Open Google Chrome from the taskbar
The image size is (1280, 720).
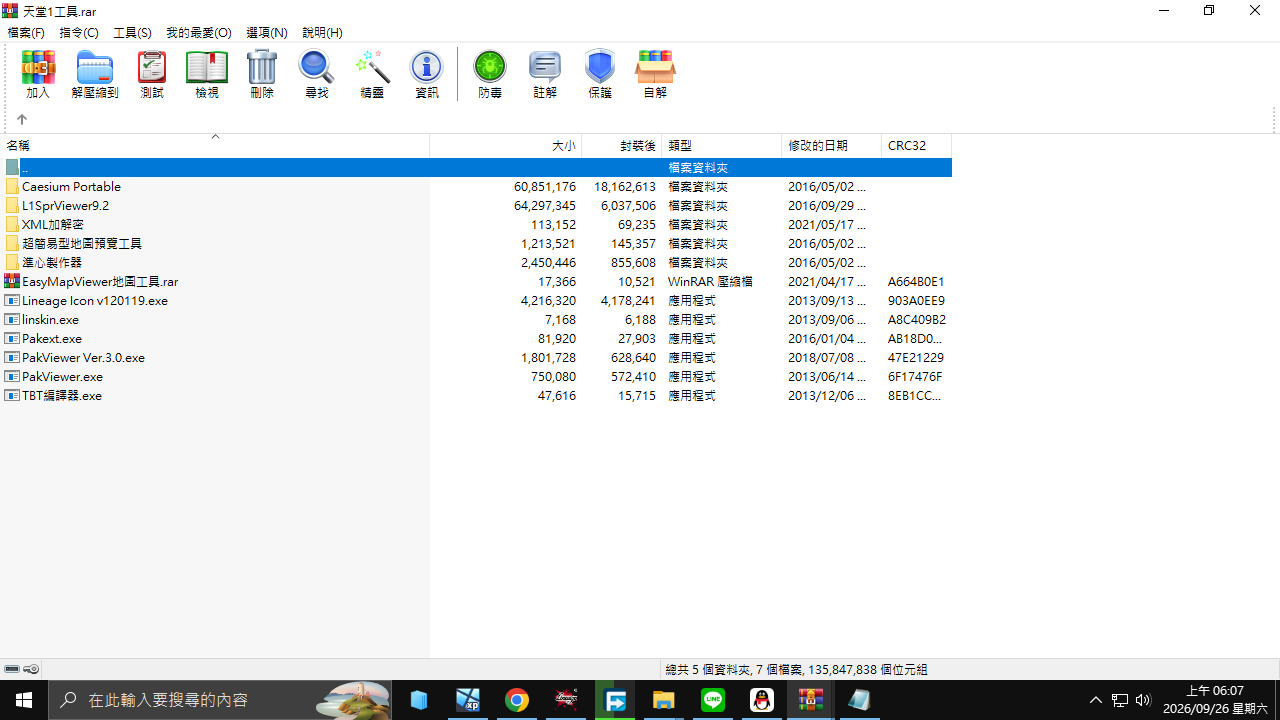tap(516, 700)
